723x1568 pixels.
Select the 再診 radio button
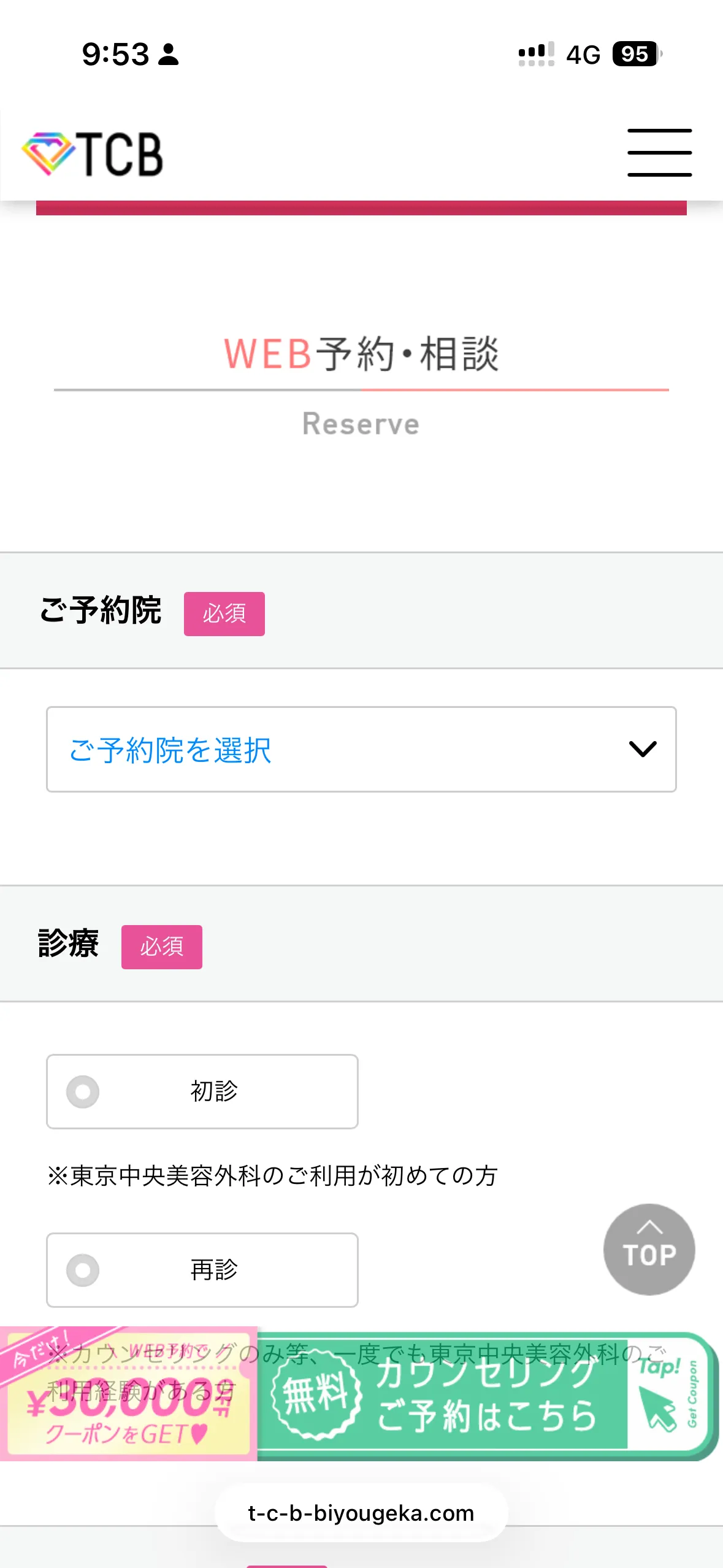[83, 1270]
